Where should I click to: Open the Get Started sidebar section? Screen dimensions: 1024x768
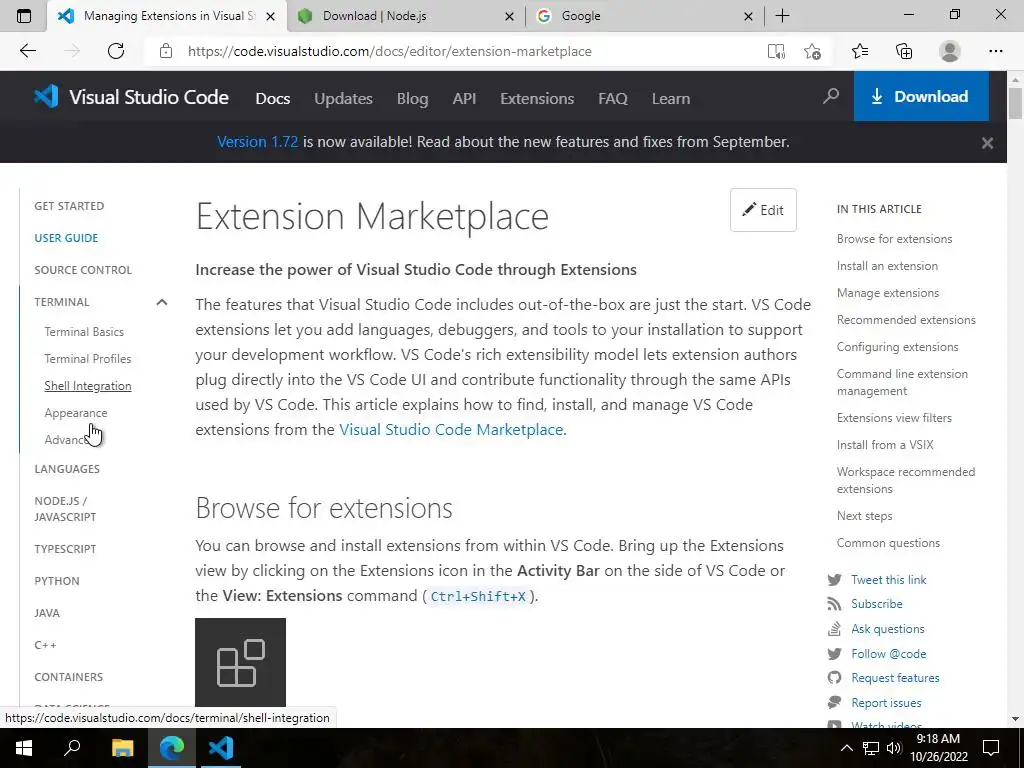tap(69, 206)
